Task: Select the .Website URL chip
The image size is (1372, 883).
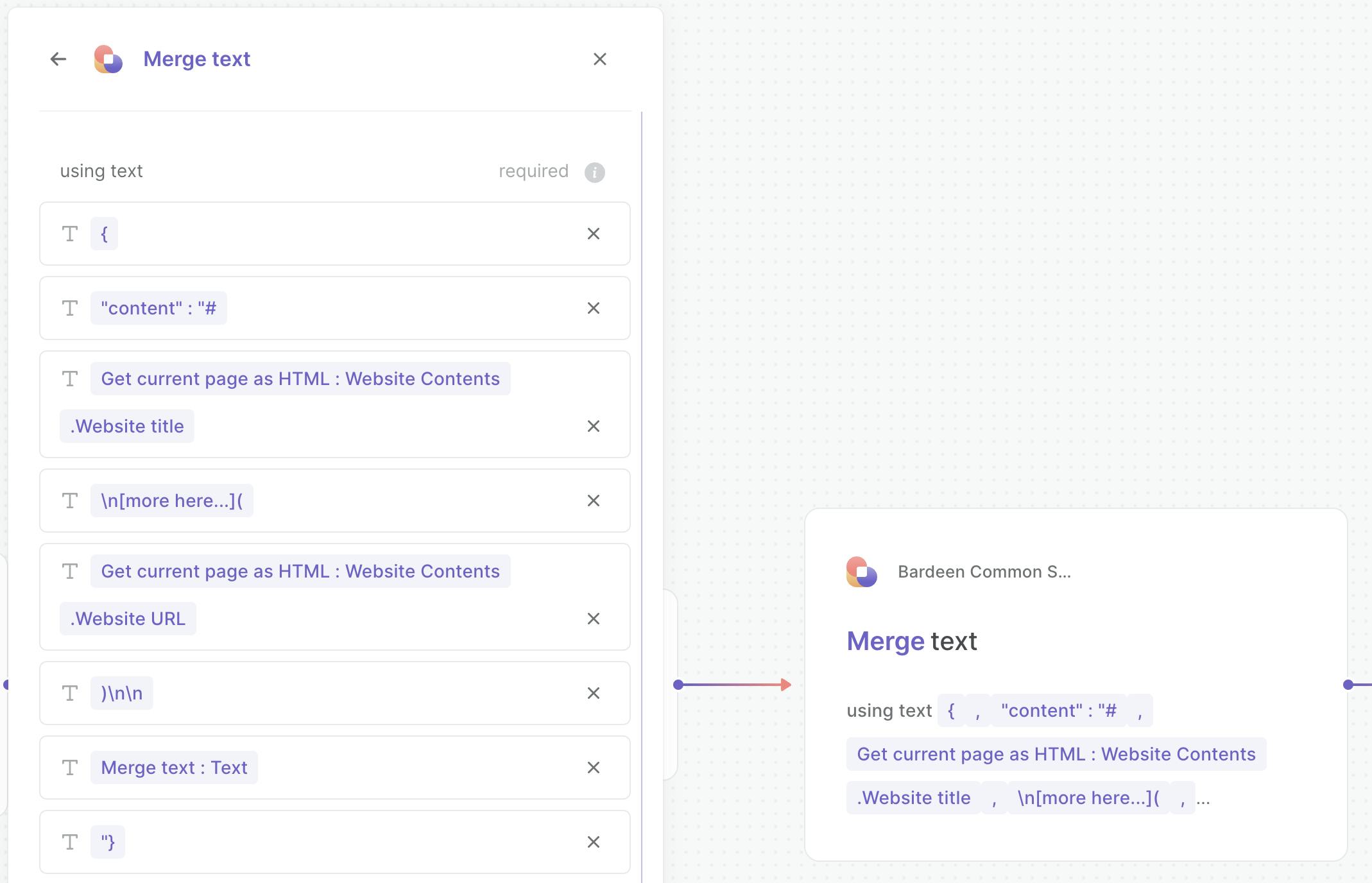Action: point(128,619)
